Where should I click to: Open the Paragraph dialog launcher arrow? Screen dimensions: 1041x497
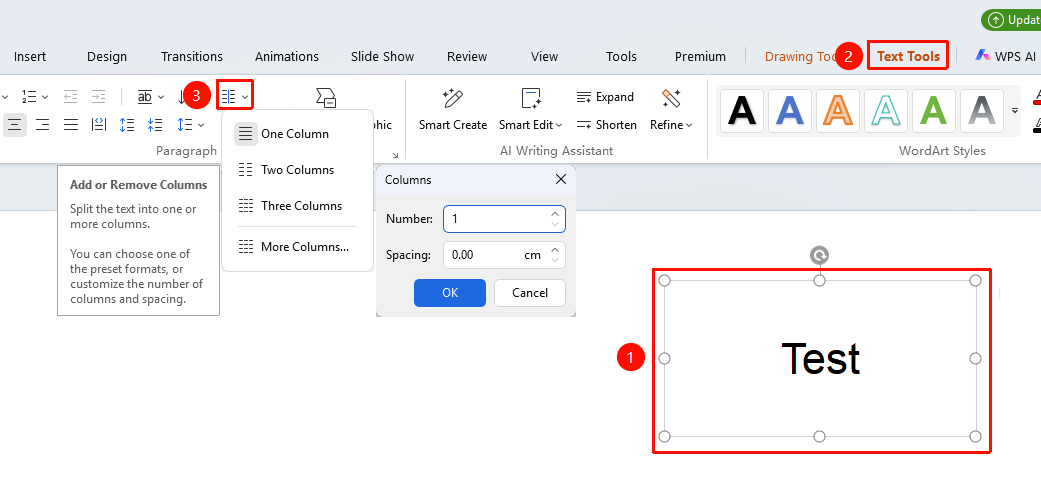[x=395, y=155]
